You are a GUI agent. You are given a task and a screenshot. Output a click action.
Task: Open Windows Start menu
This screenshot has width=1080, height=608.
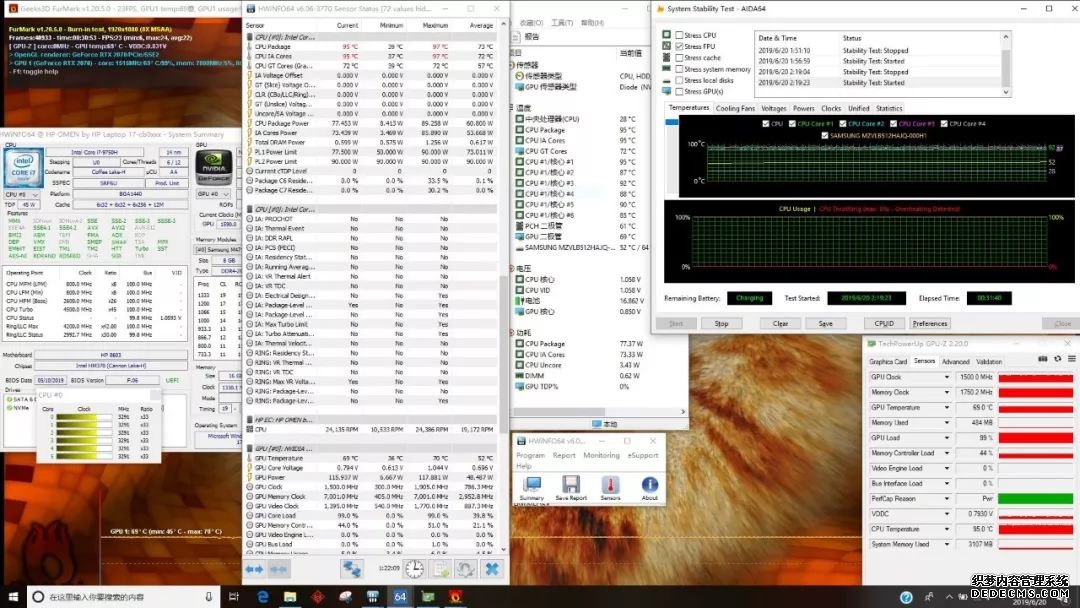[13, 597]
